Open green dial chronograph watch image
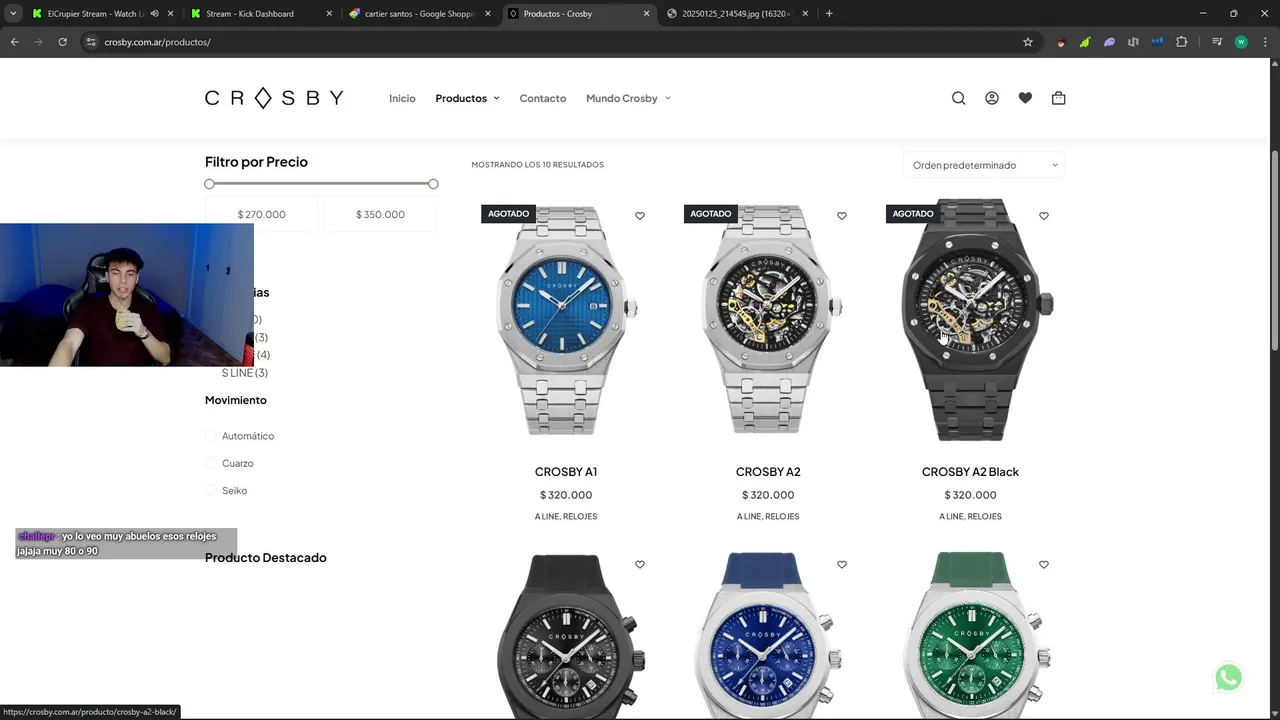Image resolution: width=1280 pixels, height=720 pixels. pos(970,635)
